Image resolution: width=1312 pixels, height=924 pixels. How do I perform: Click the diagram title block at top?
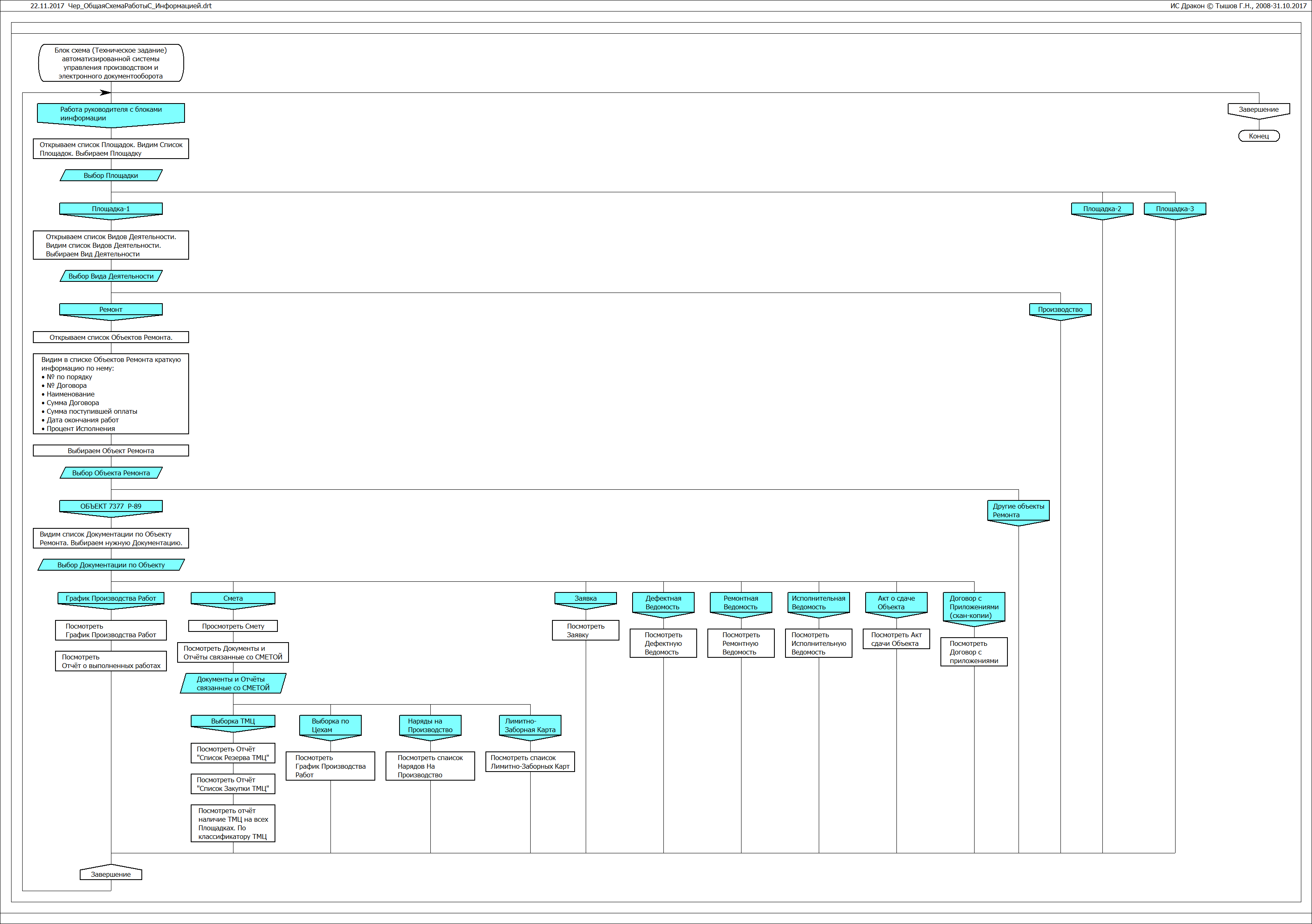pyautogui.click(x=111, y=63)
